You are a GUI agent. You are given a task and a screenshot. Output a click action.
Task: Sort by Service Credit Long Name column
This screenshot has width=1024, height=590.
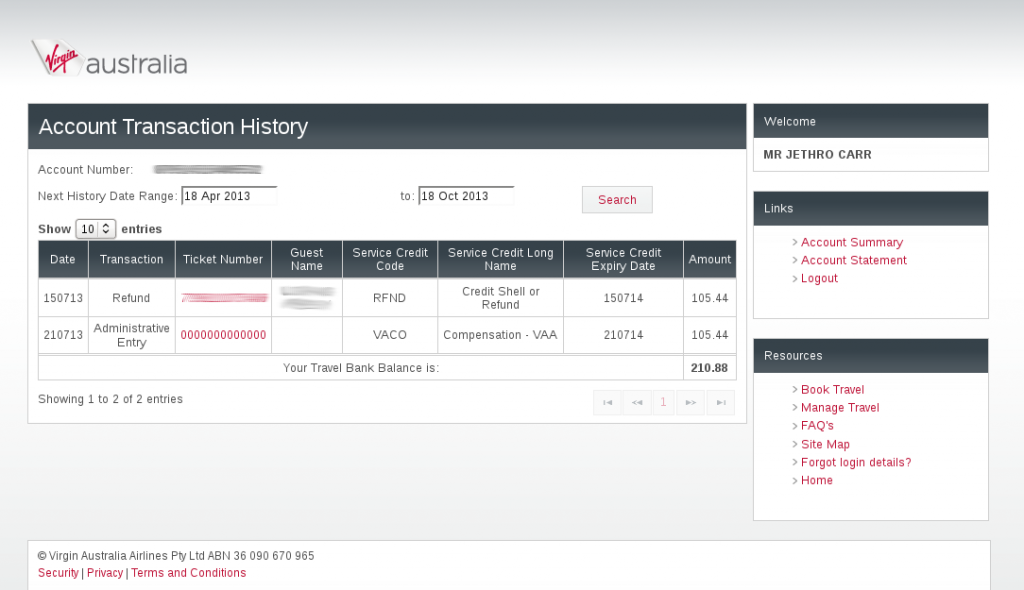pos(500,259)
